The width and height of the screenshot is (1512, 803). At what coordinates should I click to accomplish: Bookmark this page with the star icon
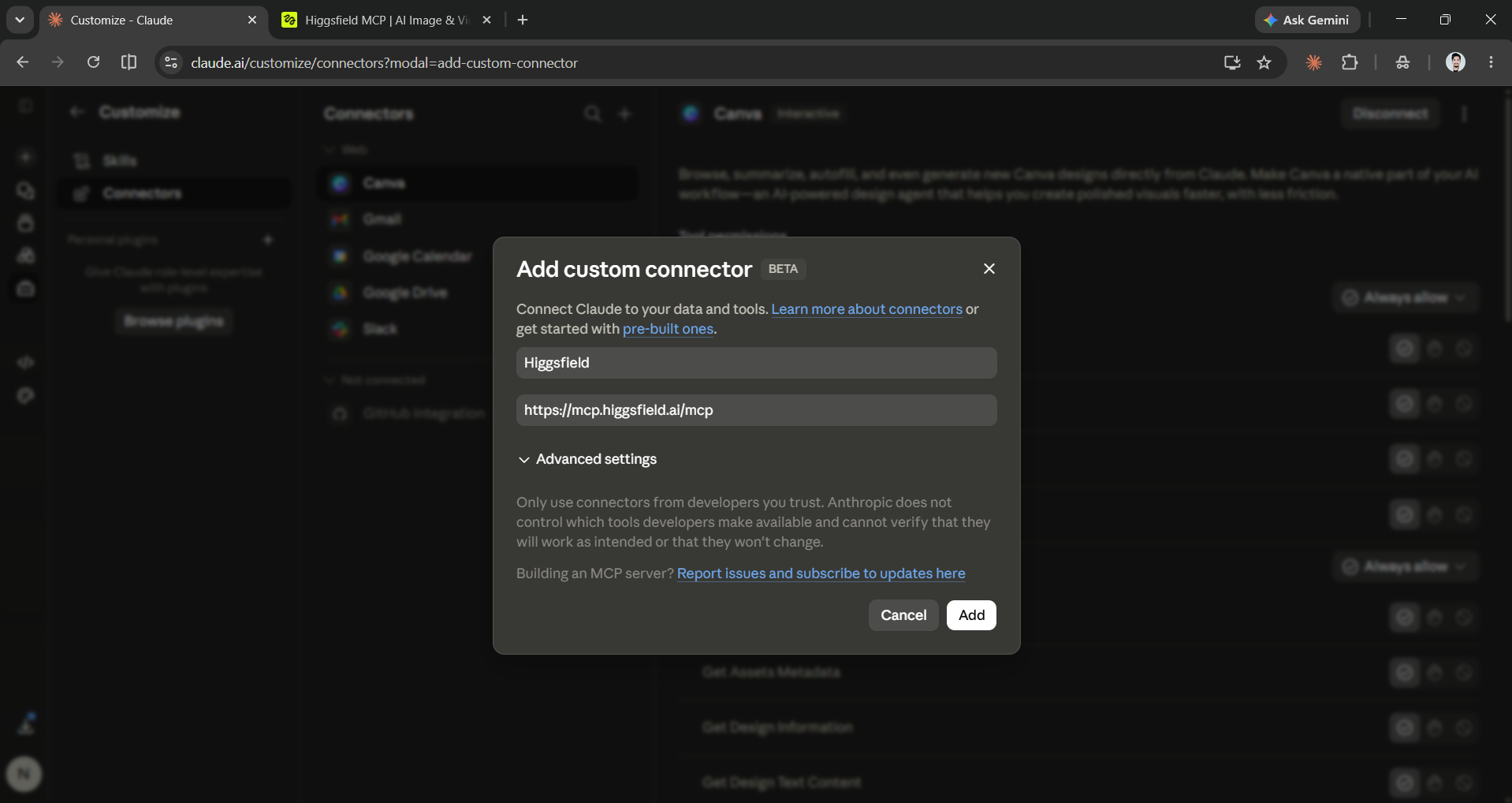[1264, 62]
